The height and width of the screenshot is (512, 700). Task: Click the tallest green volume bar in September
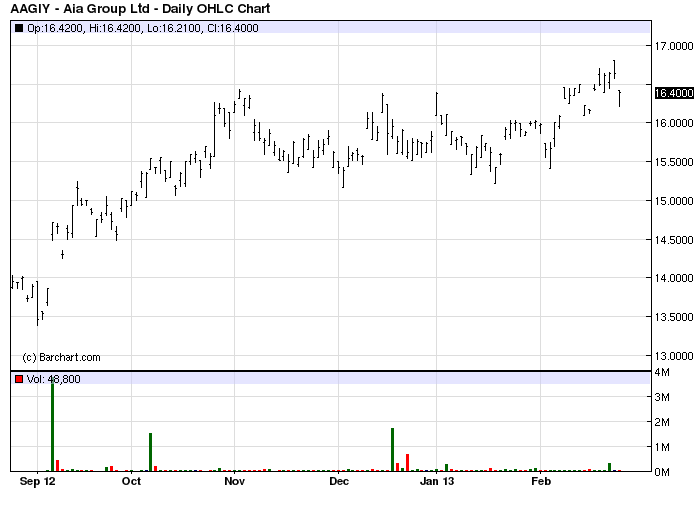tap(52, 425)
